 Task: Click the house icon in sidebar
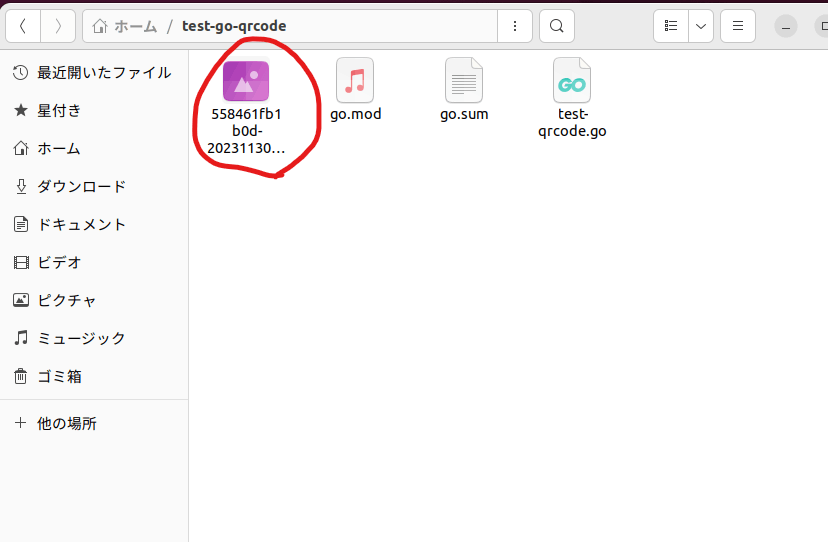point(21,148)
